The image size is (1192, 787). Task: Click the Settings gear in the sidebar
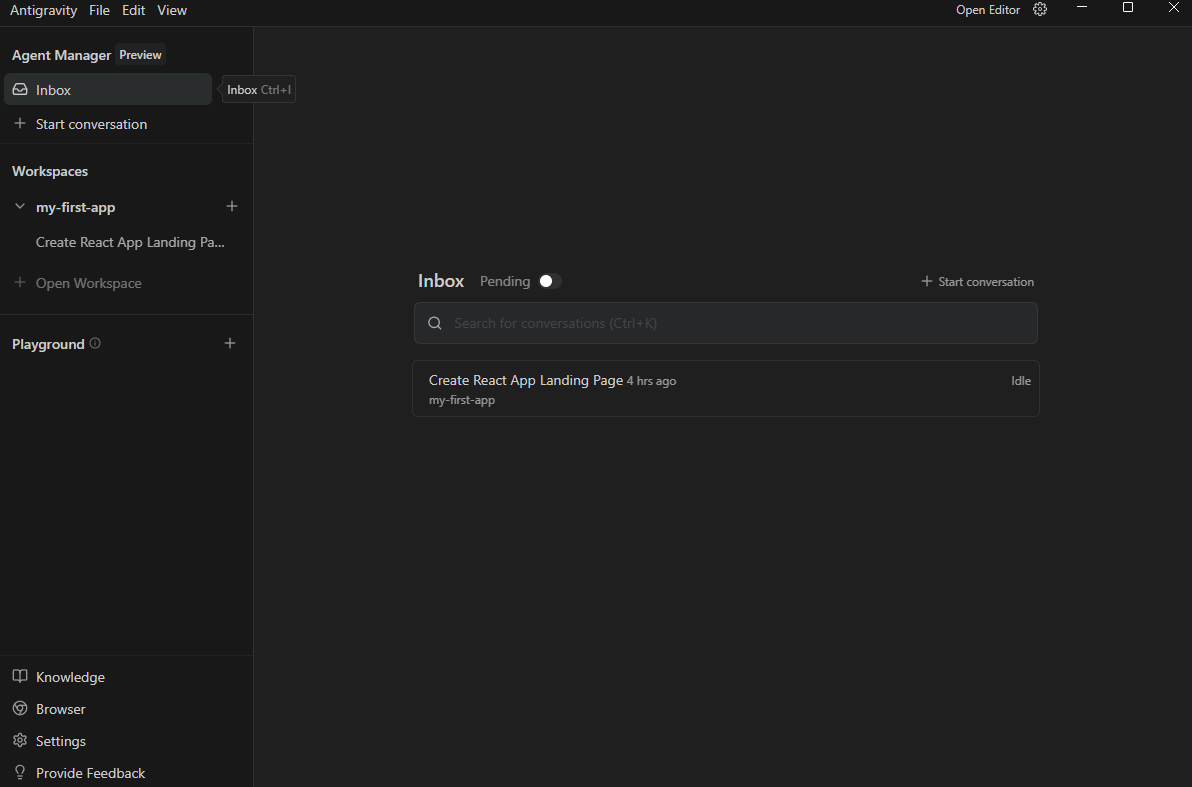[20, 741]
